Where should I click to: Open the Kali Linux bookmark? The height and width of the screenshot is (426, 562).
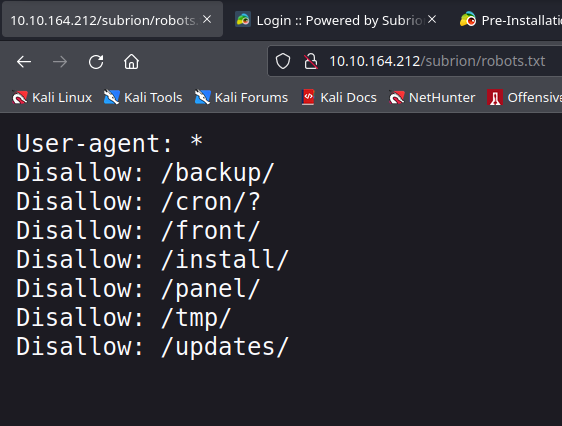52,97
